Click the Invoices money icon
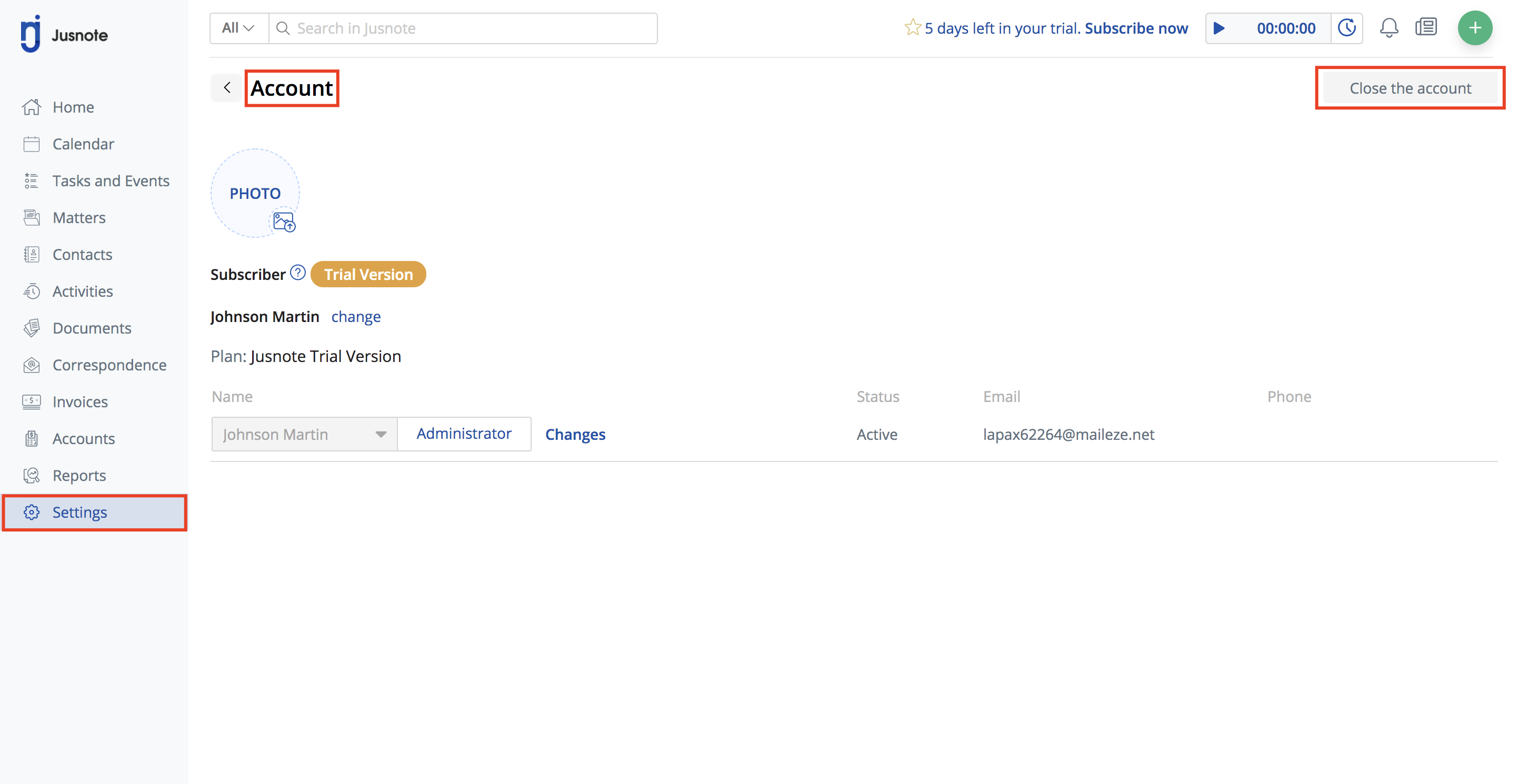Image resolution: width=1518 pixels, height=784 pixels. 32,401
